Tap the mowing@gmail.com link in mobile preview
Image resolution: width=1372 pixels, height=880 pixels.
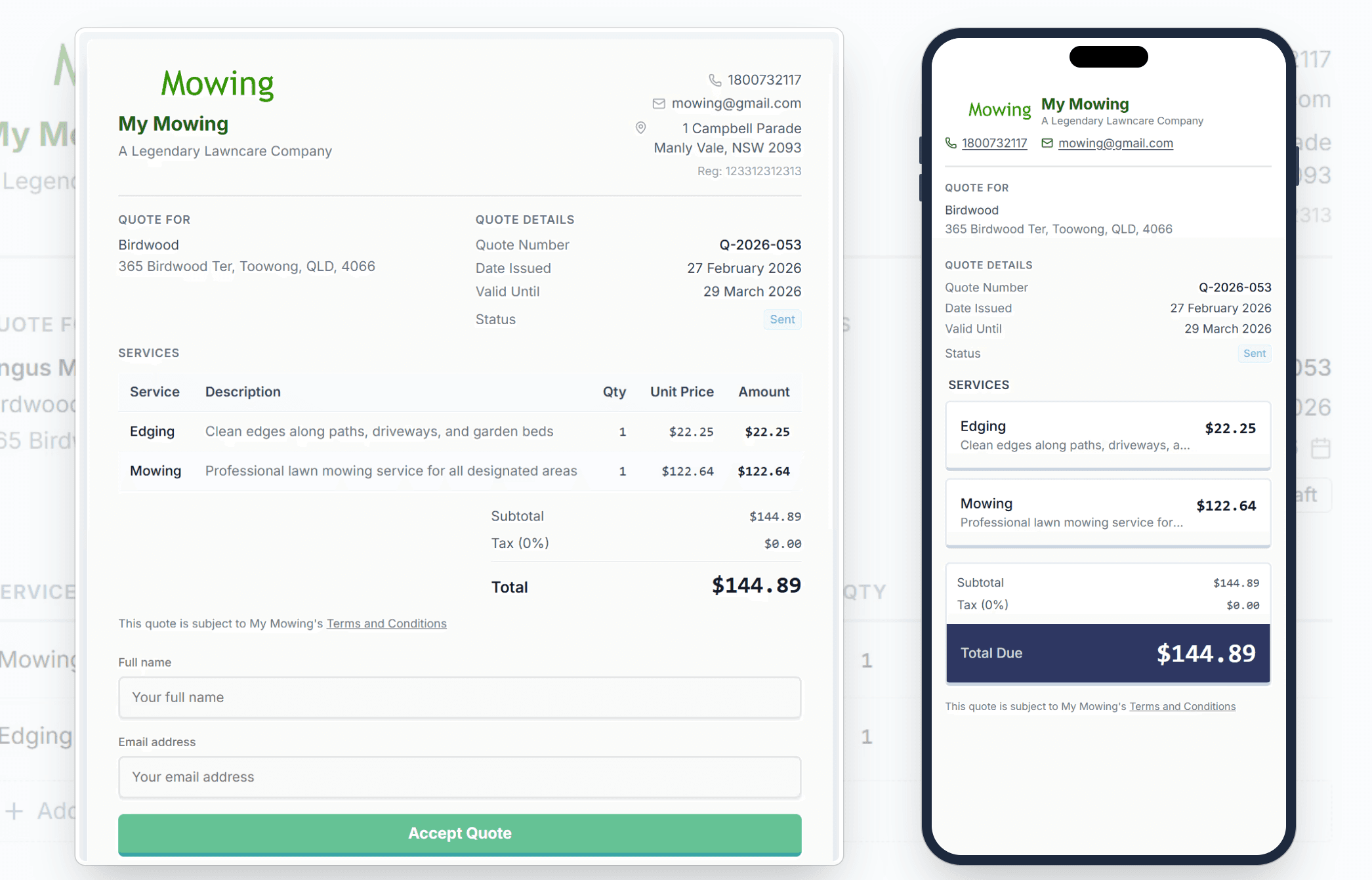click(1115, 143)
